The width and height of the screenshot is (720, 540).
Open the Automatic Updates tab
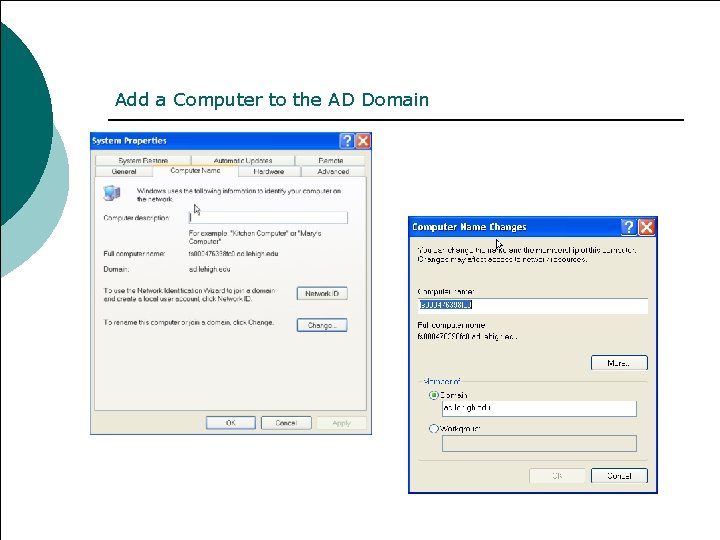[243, 160]
